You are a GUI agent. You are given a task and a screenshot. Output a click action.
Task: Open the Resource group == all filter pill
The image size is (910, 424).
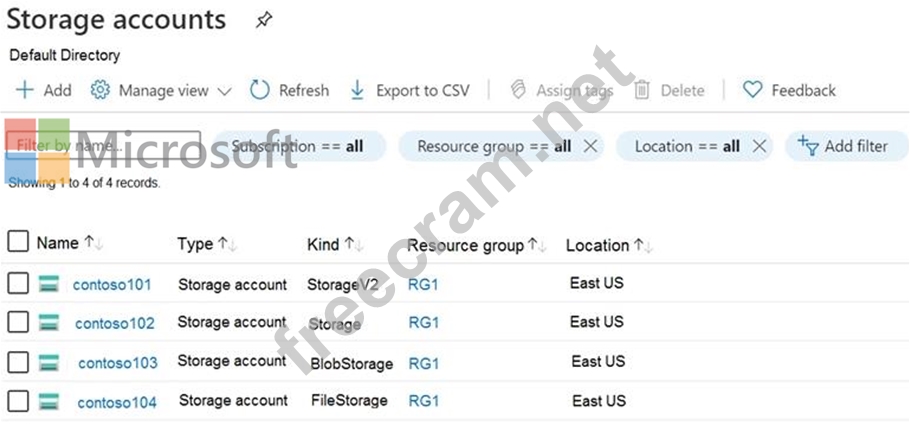tap(501, 146)
